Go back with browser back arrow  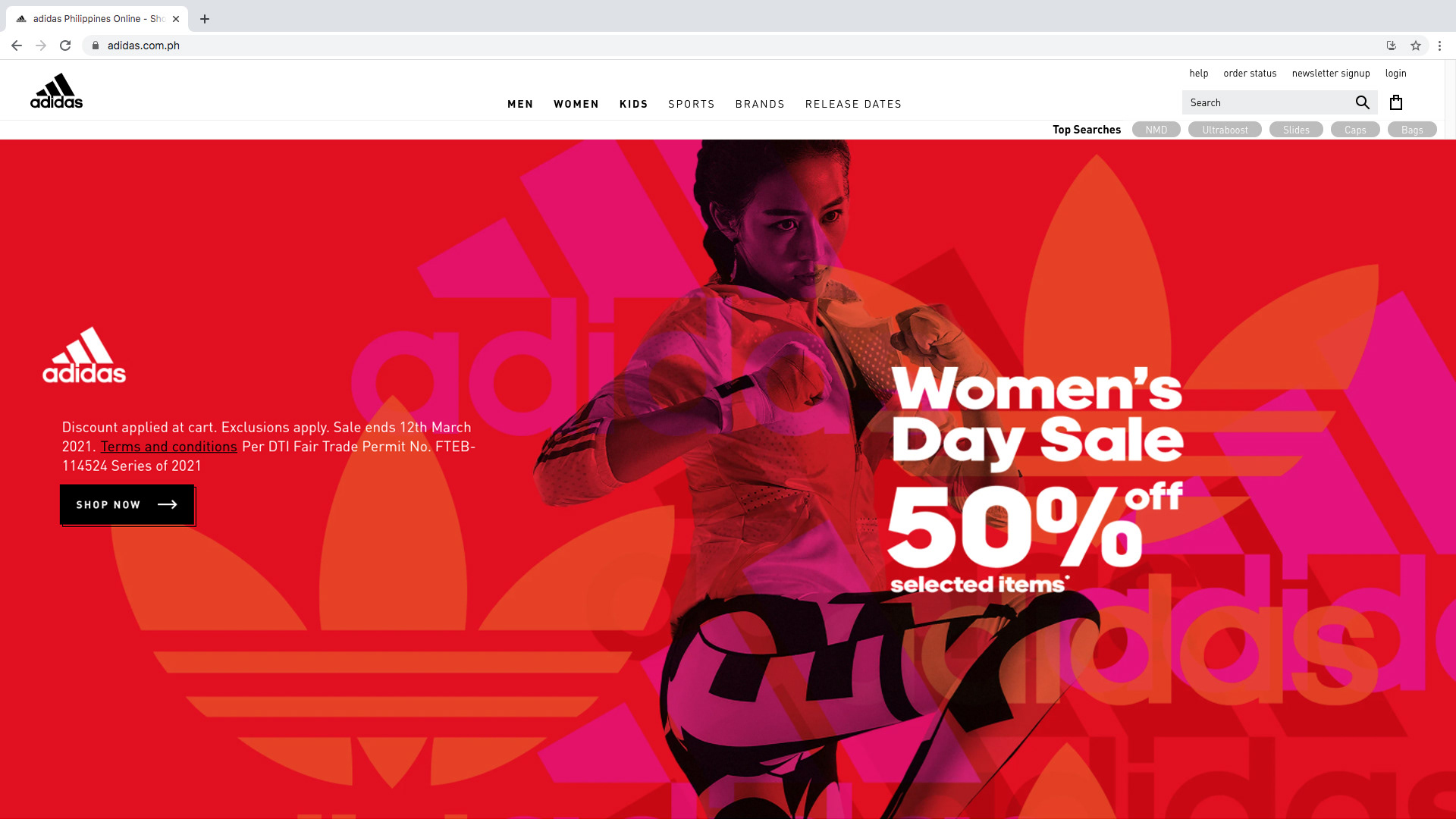click(17, 45)
